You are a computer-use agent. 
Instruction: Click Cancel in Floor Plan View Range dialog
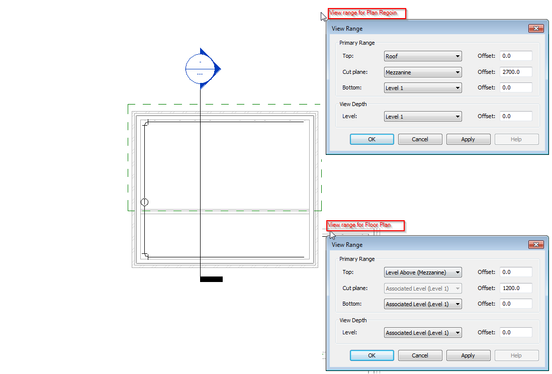click(x=420, y=356)
